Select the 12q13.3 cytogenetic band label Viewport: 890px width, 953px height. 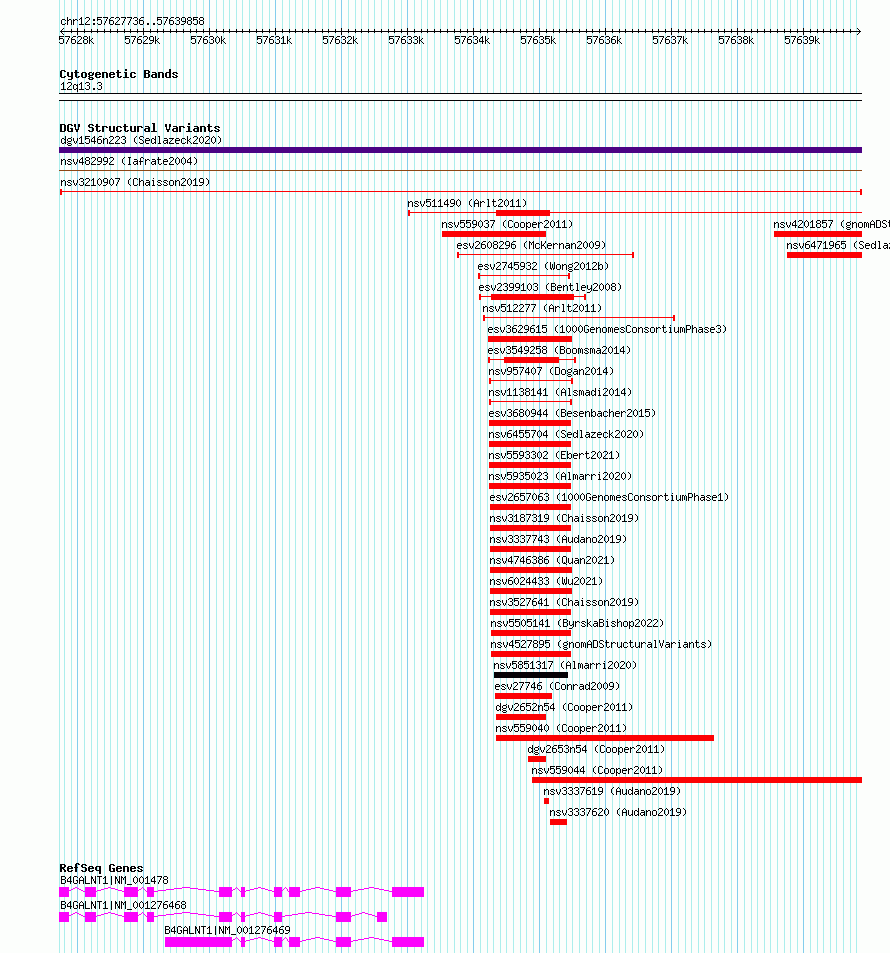(81, 87)
